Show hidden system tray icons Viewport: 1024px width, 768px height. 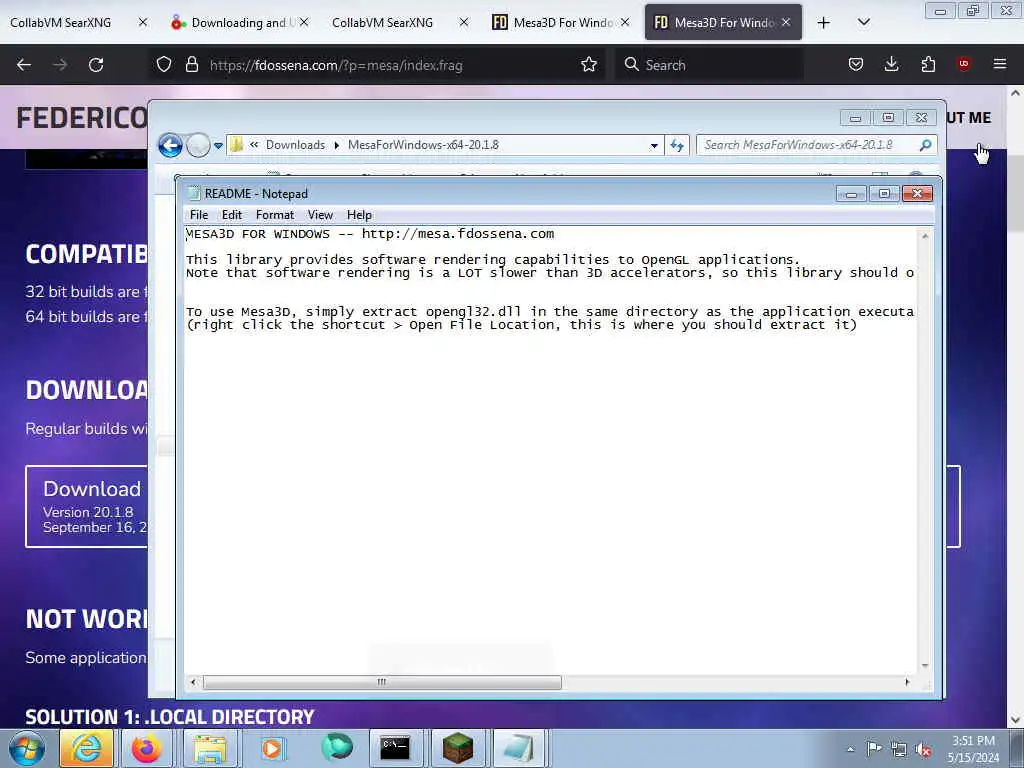point(850,750)
